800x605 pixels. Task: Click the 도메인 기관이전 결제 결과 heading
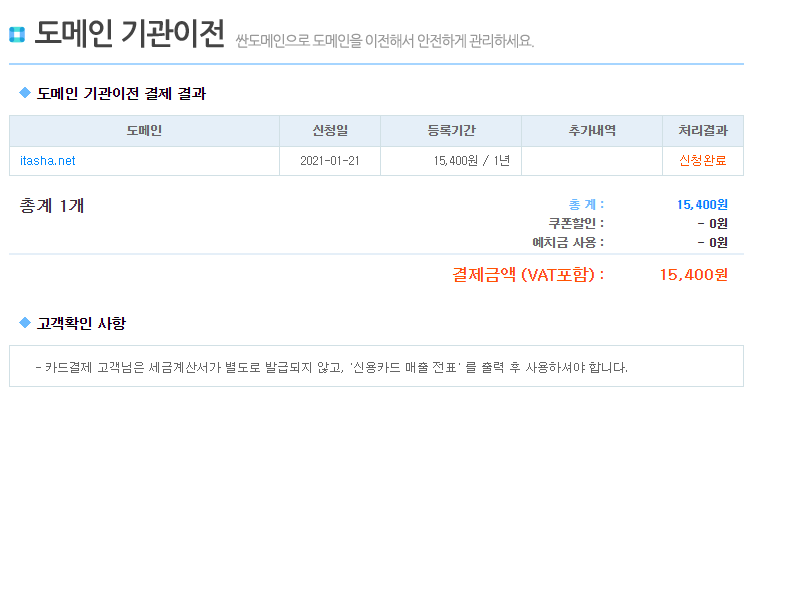121,93
